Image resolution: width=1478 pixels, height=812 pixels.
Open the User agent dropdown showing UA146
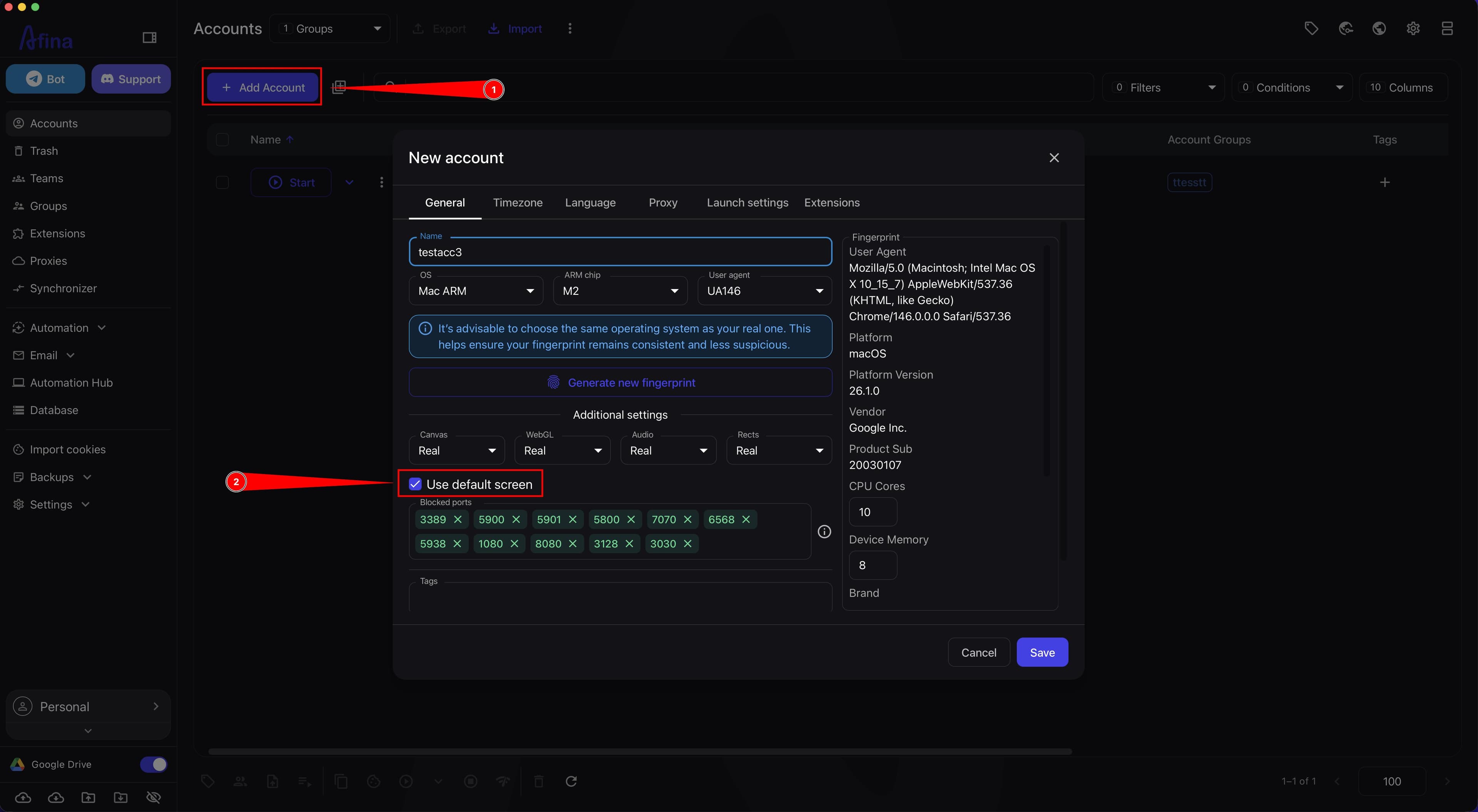point(764,291)
